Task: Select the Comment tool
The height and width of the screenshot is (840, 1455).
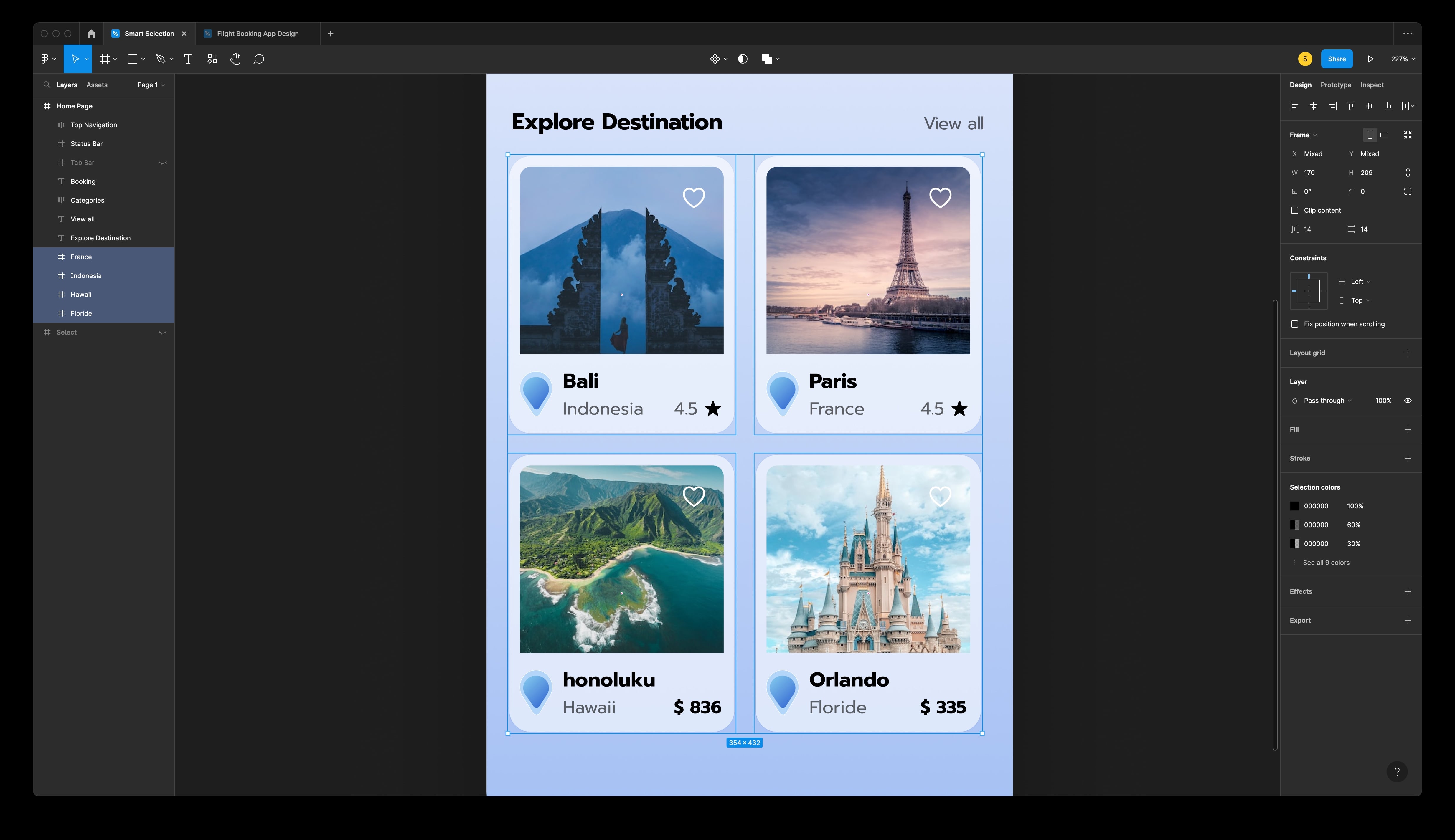Action: click(x=259, y=59)
